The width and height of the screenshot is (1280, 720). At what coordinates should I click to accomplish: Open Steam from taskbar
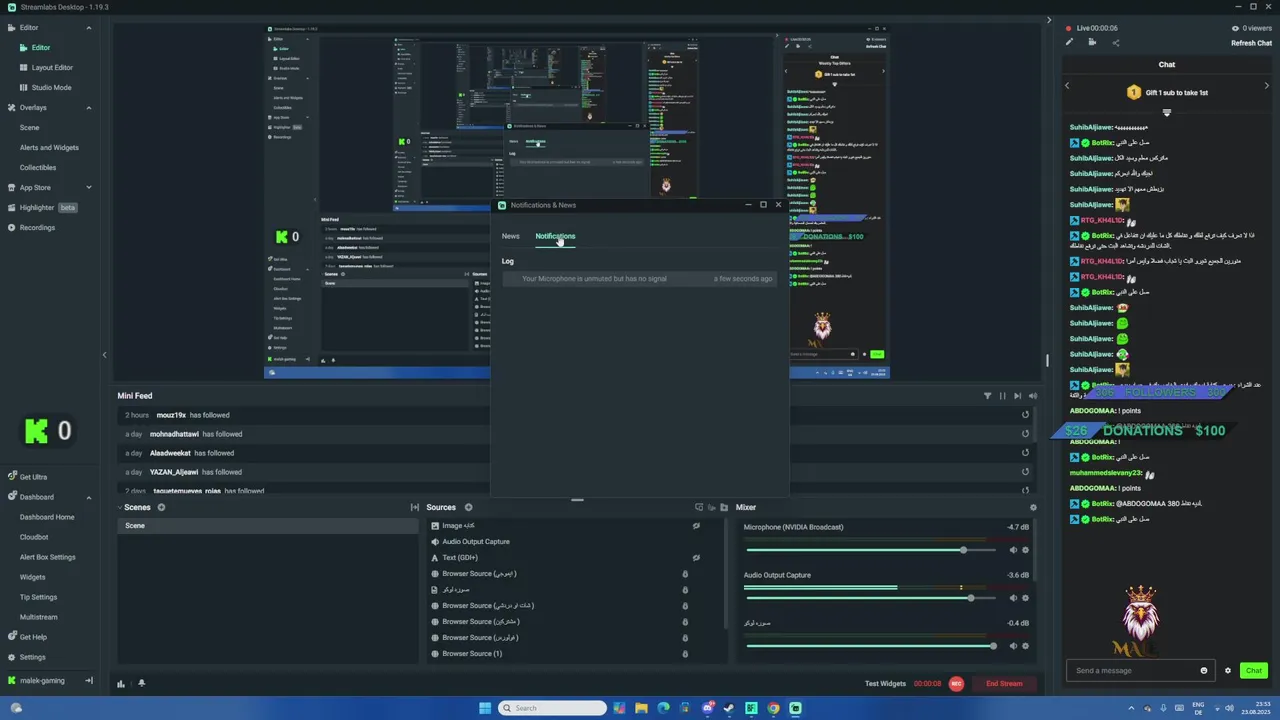[x=729, y=708]
